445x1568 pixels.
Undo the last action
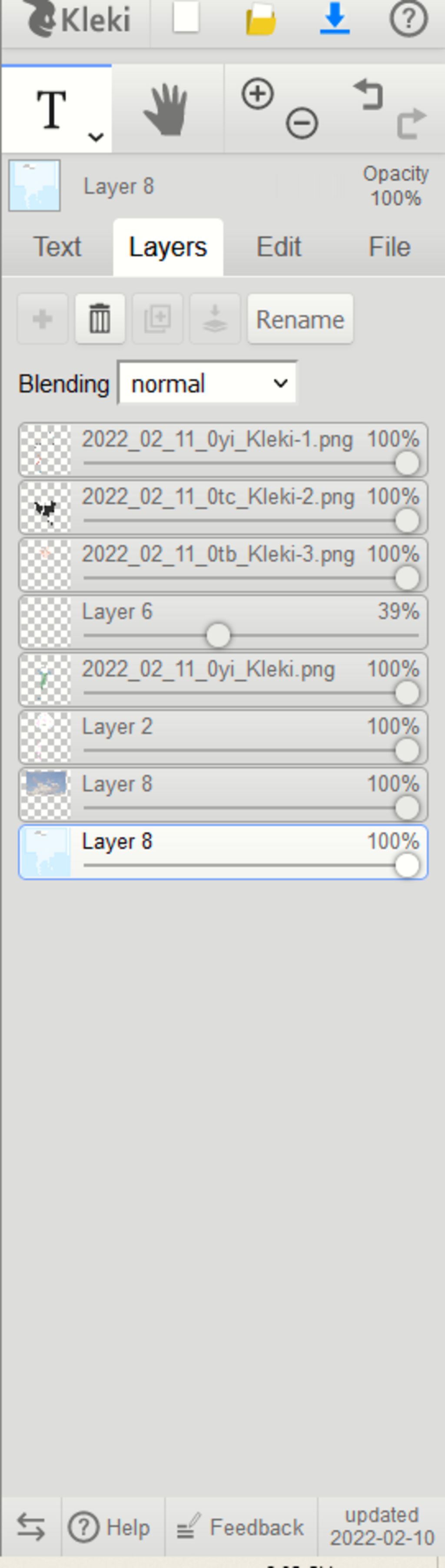click(368, 95)
